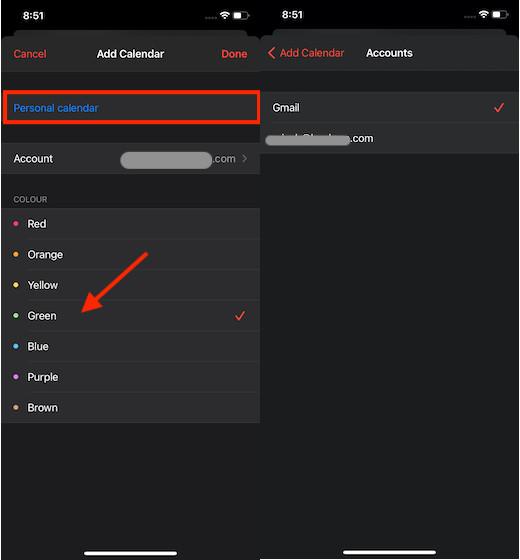Select the Purple colour dot
Screen dimensions: 520x560
click(x=16, y=377)
